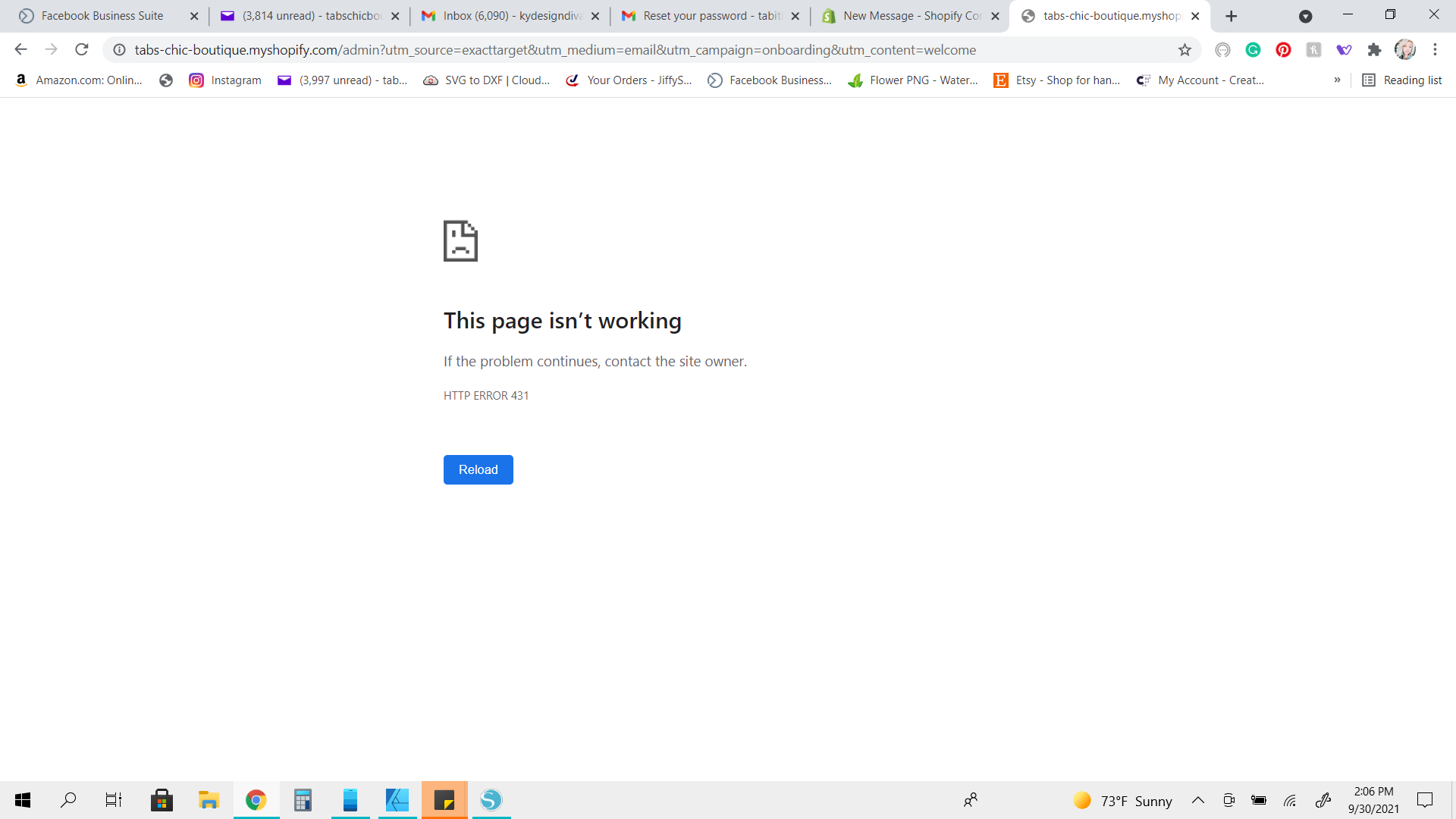The image size is (1456, 819).
Task: Click the address bar URL
Action: click(555, 50)
